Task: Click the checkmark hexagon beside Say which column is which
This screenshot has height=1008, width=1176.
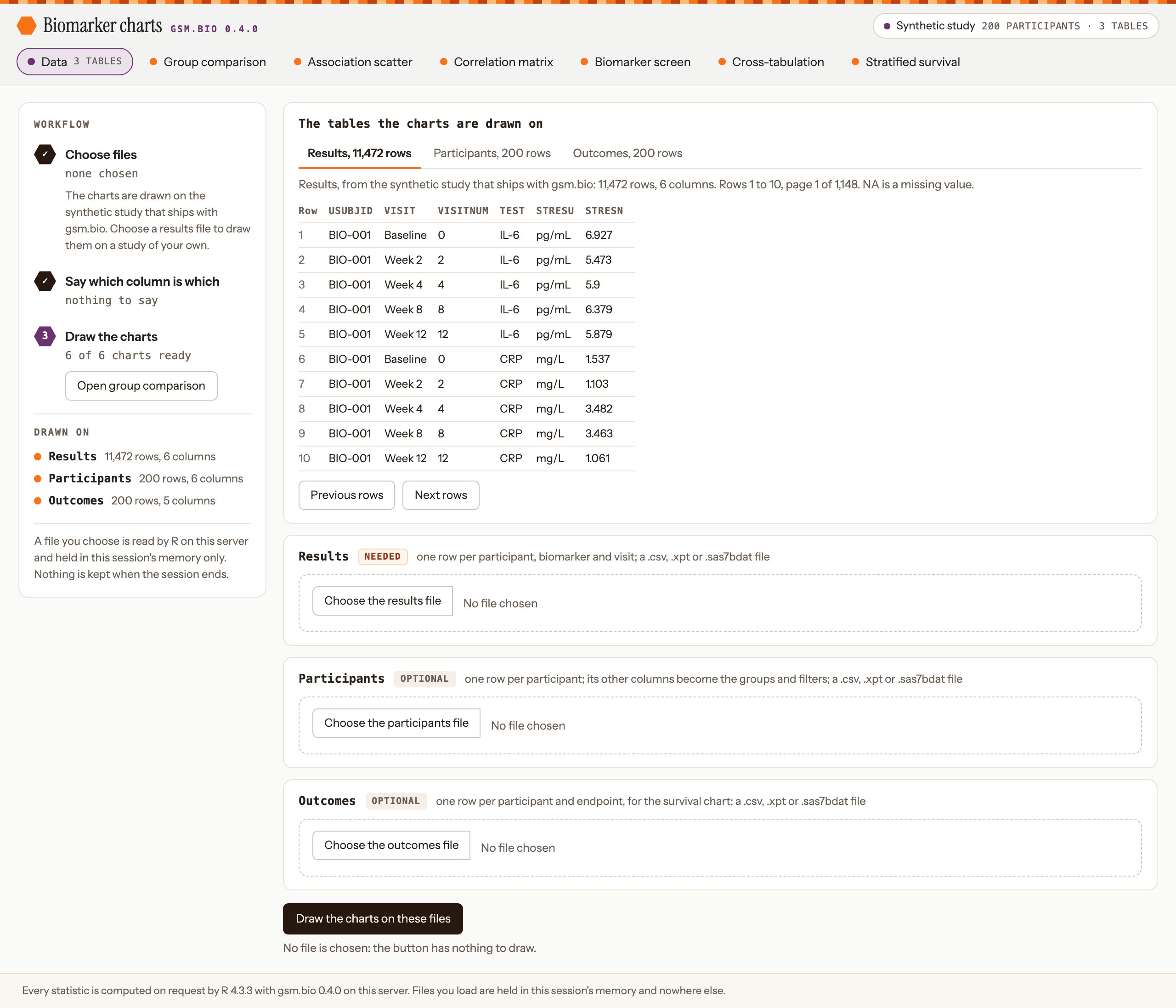Action: coord(45,281)
